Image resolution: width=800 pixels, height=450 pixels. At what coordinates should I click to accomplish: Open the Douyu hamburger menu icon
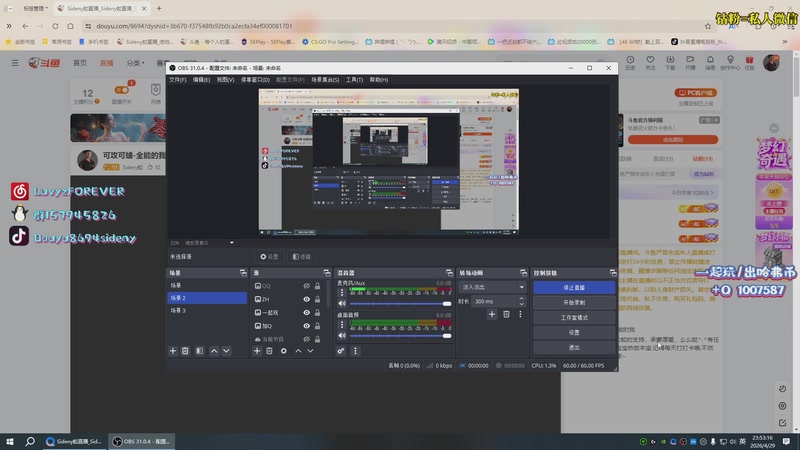click(x=15, y=63)
